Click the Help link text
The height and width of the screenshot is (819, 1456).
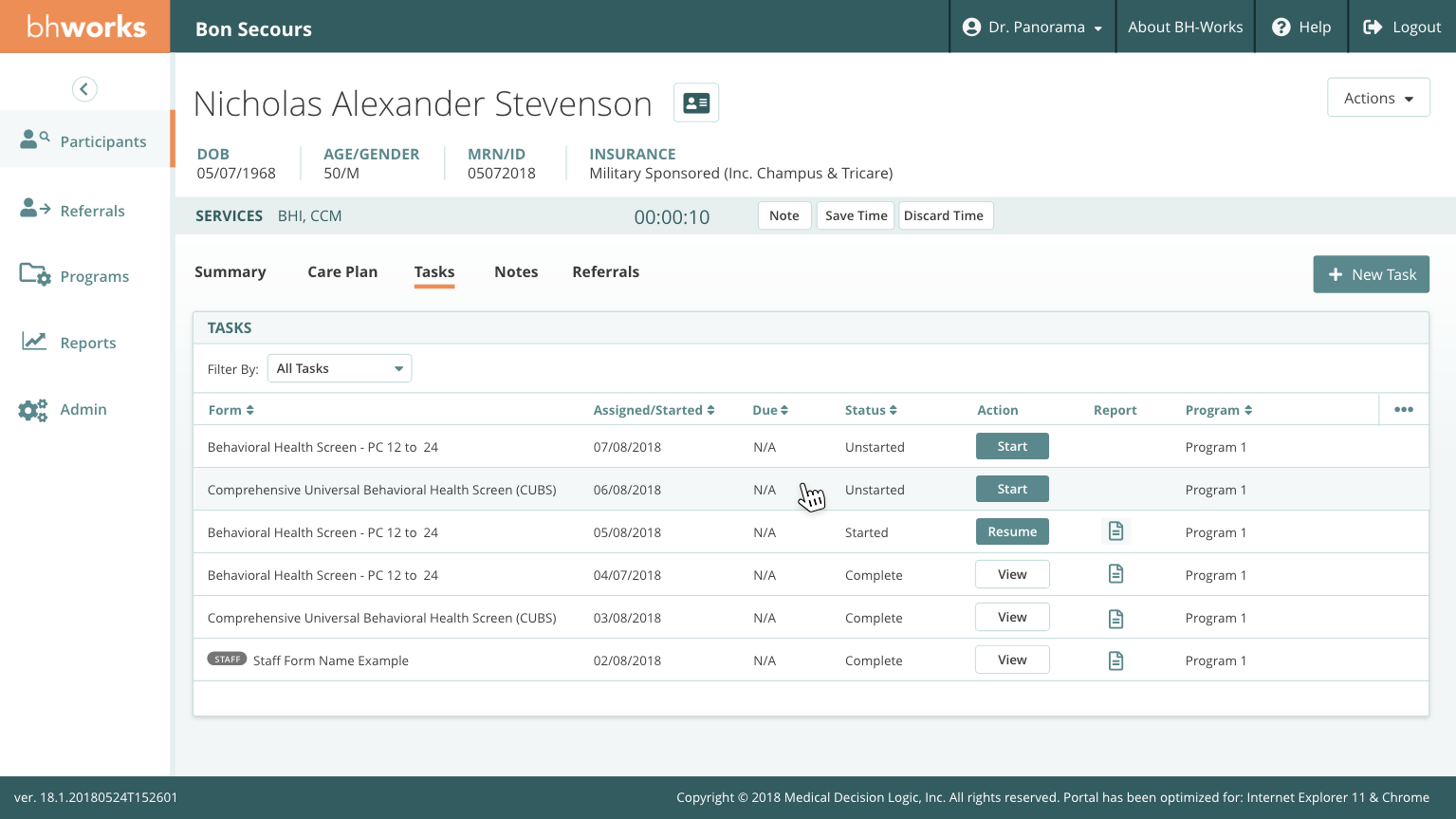click(1315, 27)
